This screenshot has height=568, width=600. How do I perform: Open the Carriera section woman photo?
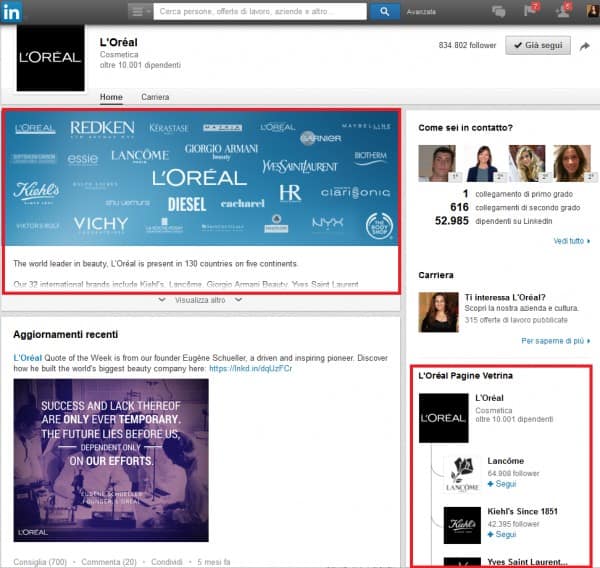(439, 312)
